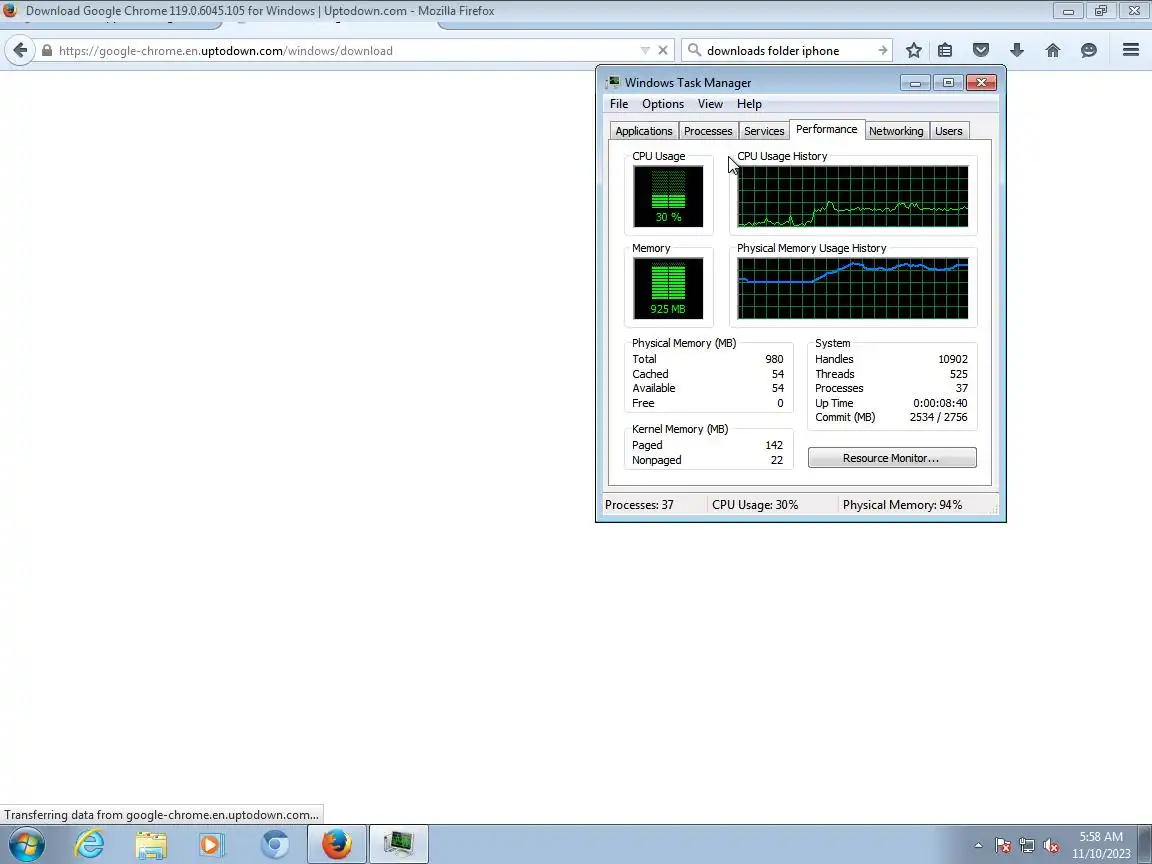This screenshot has height=864, width=1152.
Task: Minimize the Windows Task Manager window
Action: (915, 82)
